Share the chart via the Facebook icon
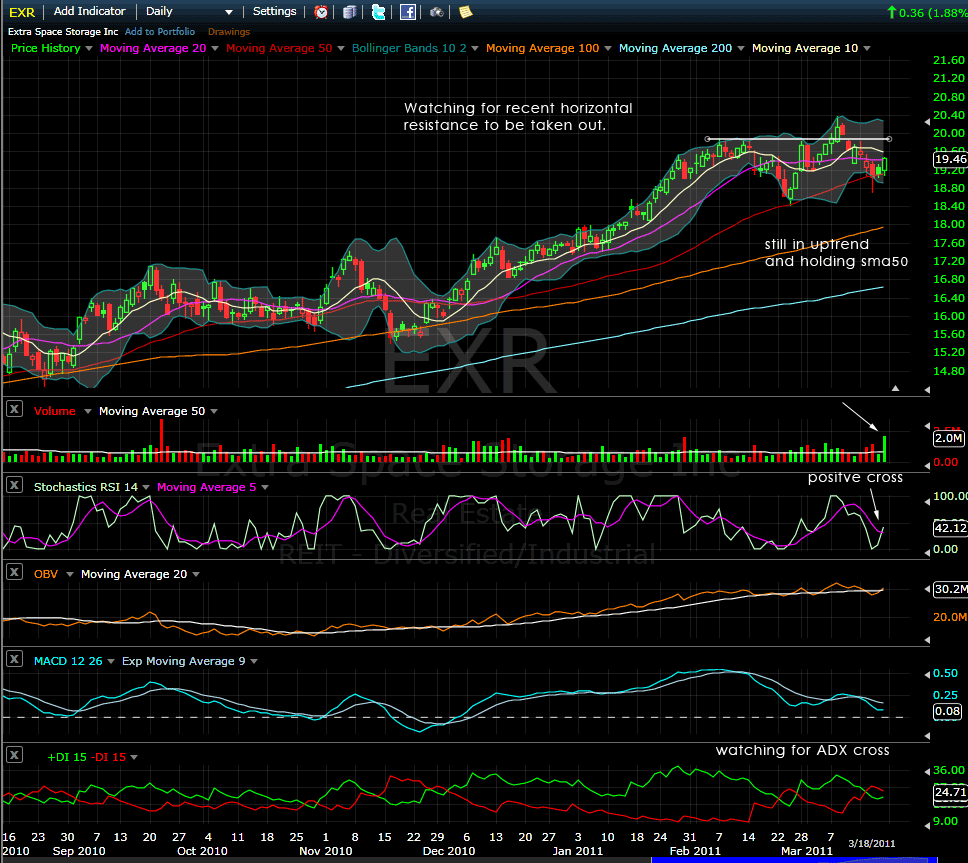 tap(407, 12)
